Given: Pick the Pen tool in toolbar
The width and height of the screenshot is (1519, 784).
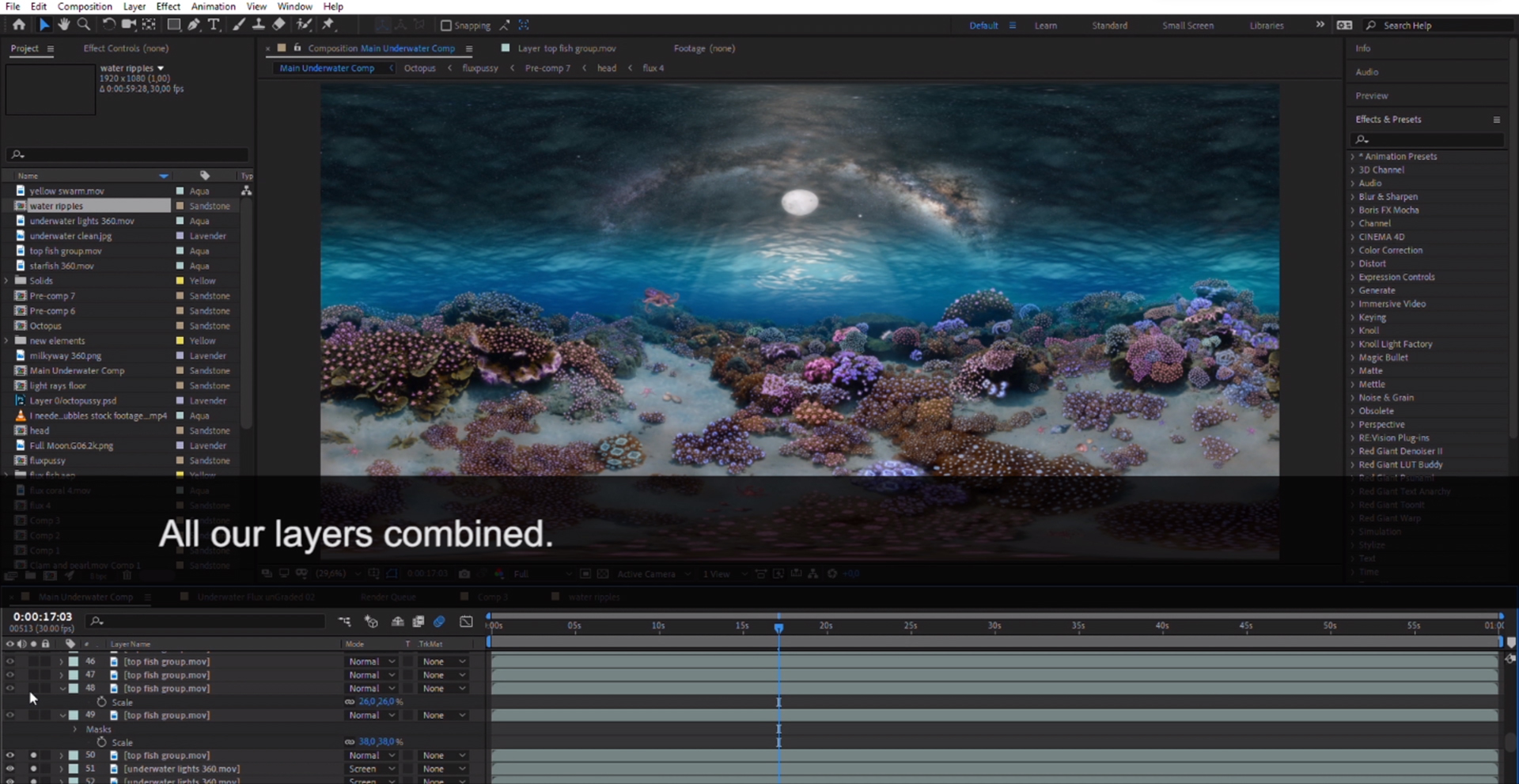Looking at the screenshot, I should pyautogui.click(x=194, y=25).
